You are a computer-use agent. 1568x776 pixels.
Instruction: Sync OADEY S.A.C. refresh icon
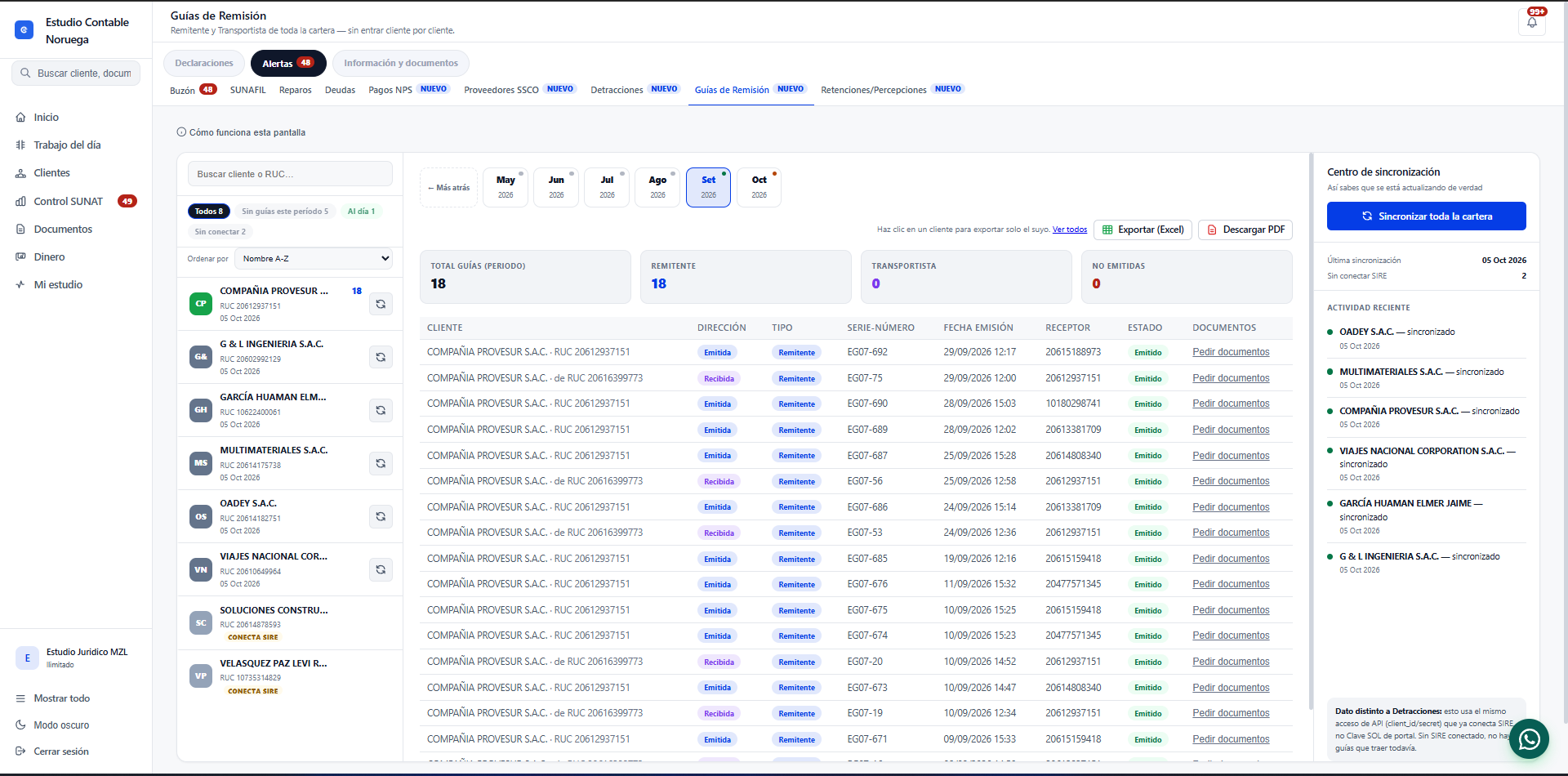click(381, 516)
